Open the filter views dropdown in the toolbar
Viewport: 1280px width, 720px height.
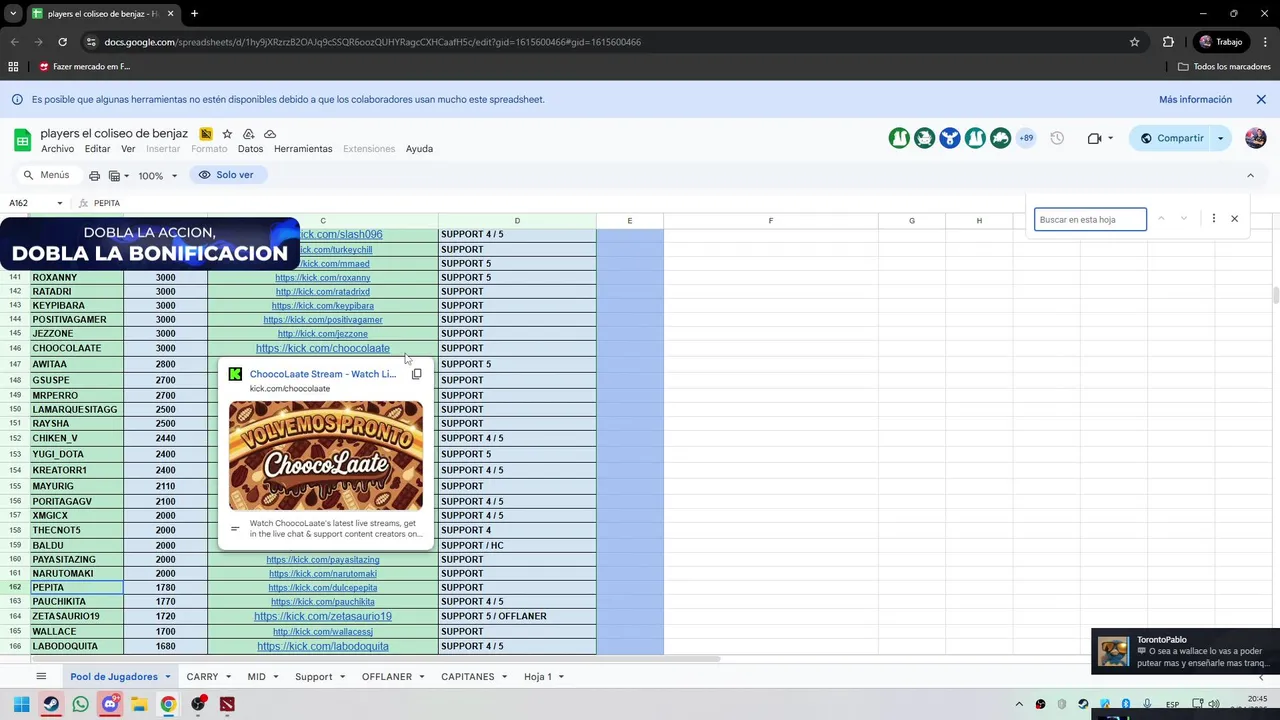[118, 175]
